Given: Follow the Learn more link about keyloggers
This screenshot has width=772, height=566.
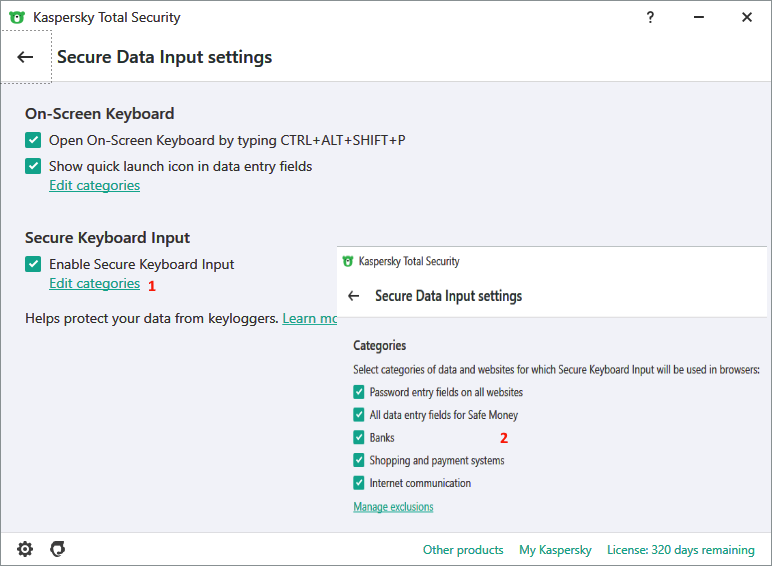Looking at the screenshot, I should 309,318.
